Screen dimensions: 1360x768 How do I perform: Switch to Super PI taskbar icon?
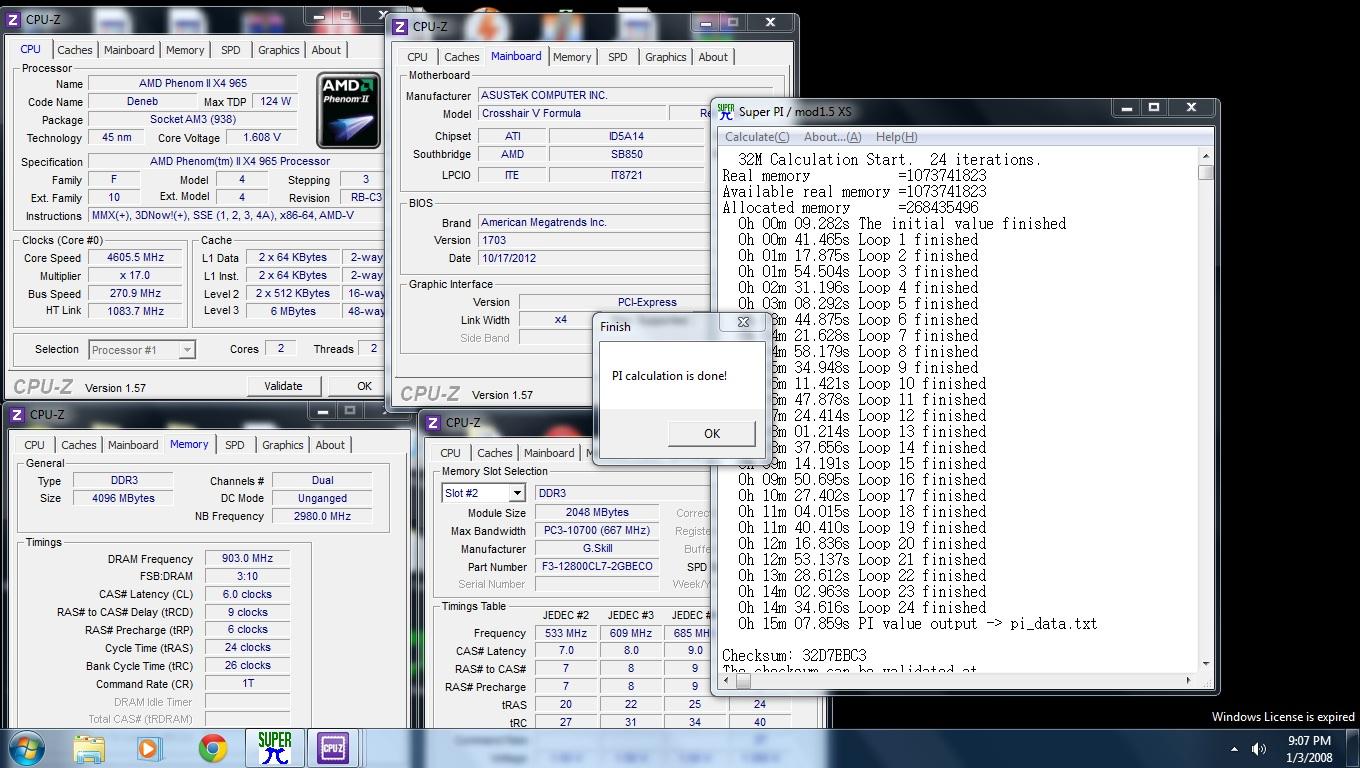(x=274, y=747)
